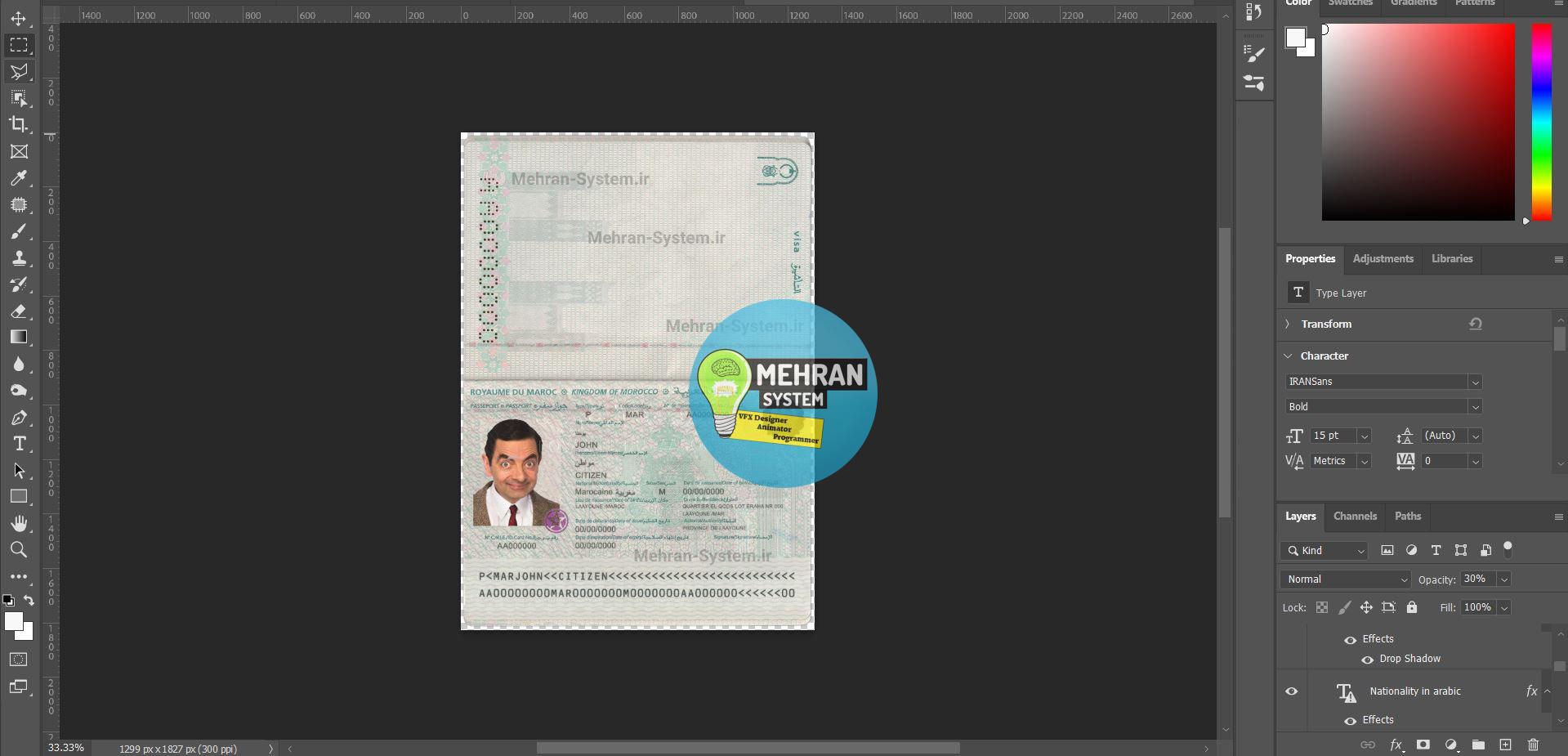
Task: Click the rainbow hue slider
Action: [1541, 122]
